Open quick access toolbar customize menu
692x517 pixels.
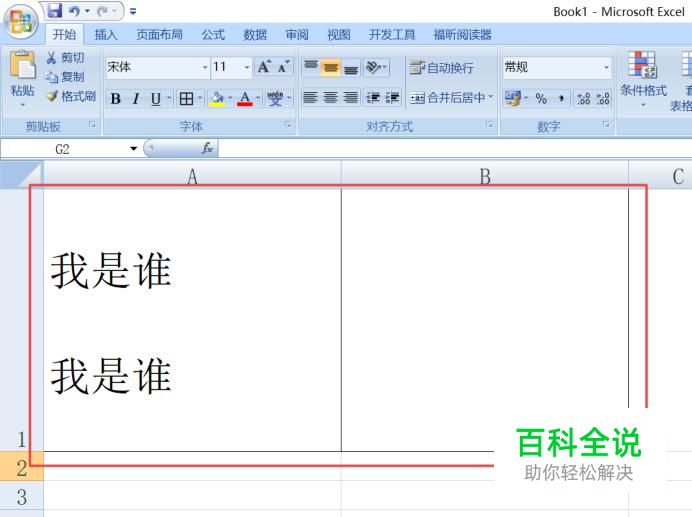[x=133, y=11]
